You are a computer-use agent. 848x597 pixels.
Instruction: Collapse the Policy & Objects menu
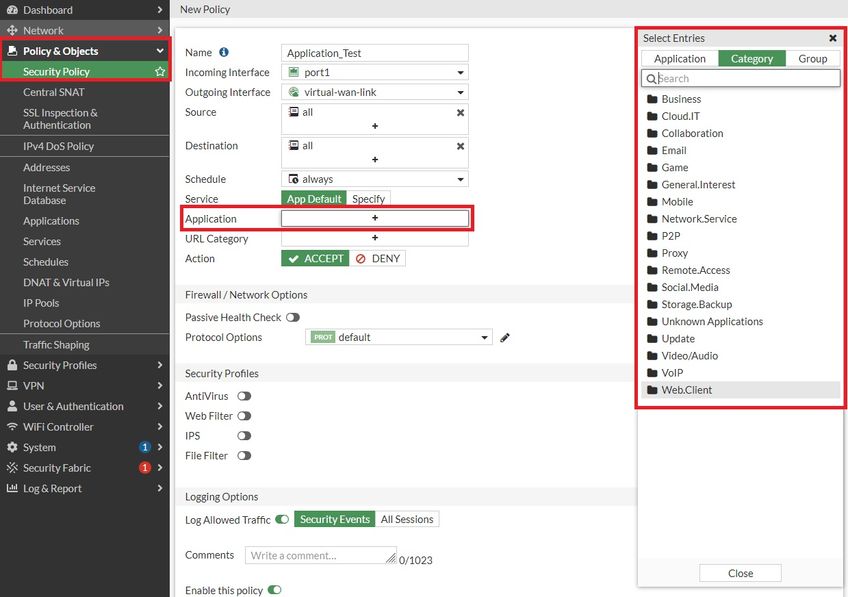160,51
